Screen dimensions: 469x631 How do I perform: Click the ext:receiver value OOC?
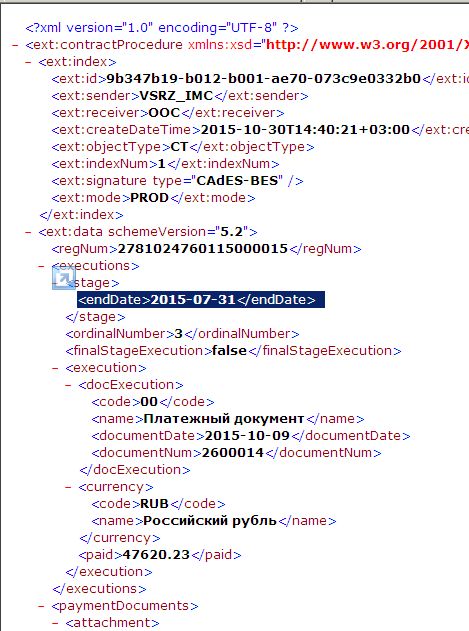pyautogui.click(x=164, y=113)
